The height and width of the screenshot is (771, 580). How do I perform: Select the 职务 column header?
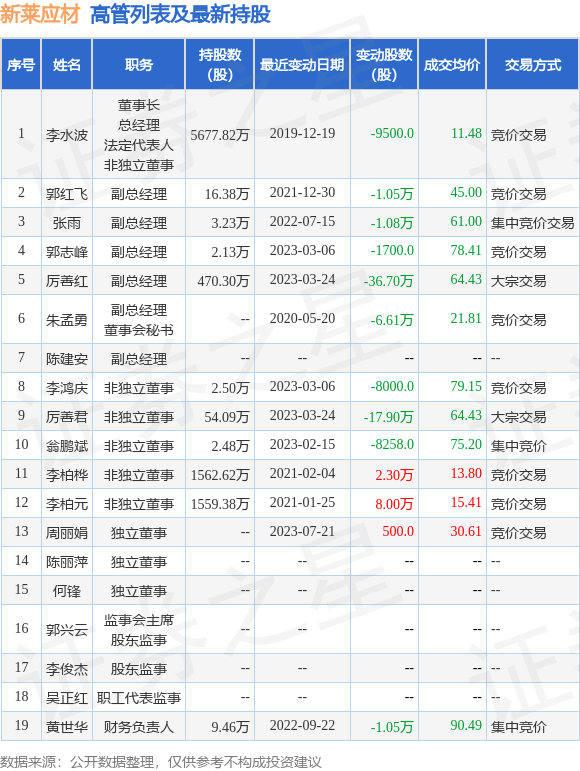click(x=139, y=64)
